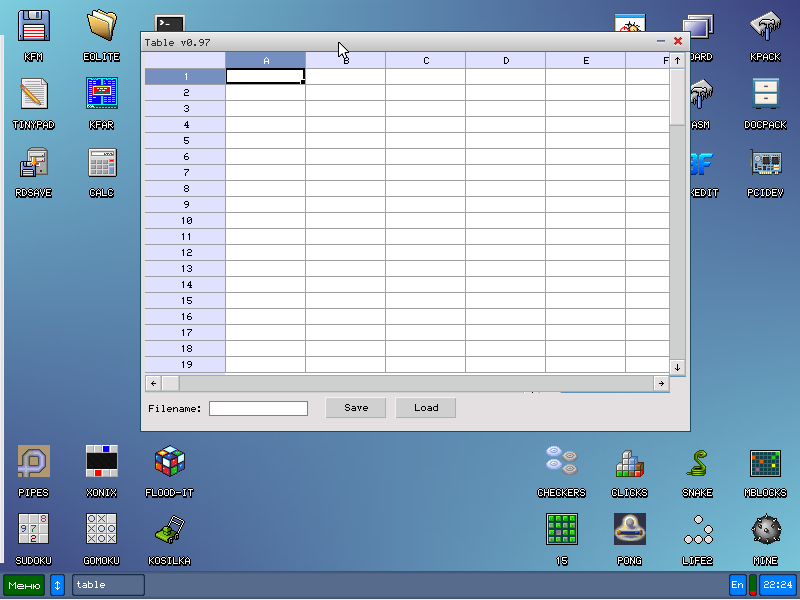800x600 pixels.
Task: Select column C header
Action: point(425,61)
